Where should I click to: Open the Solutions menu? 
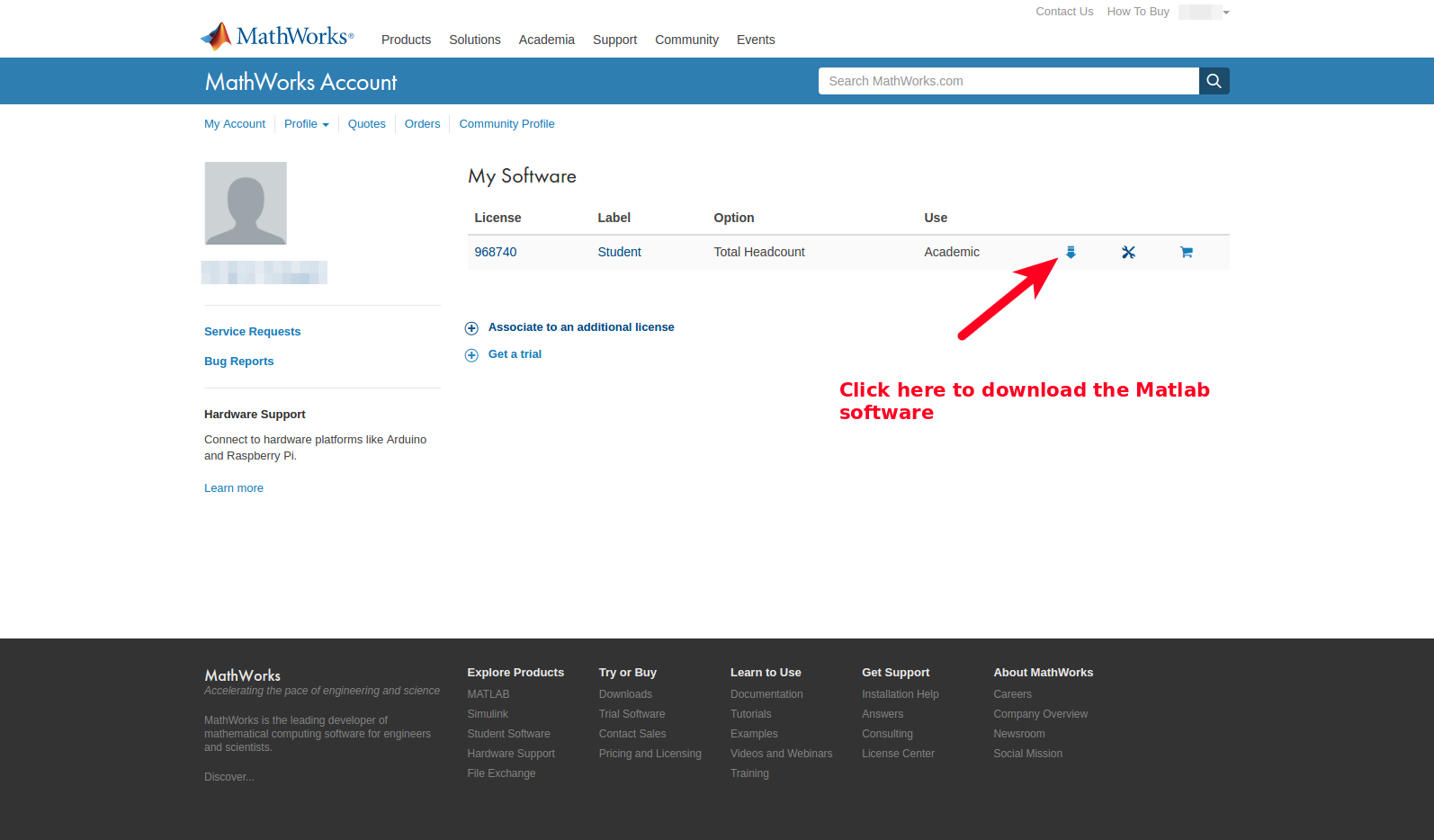click(475, 40)
